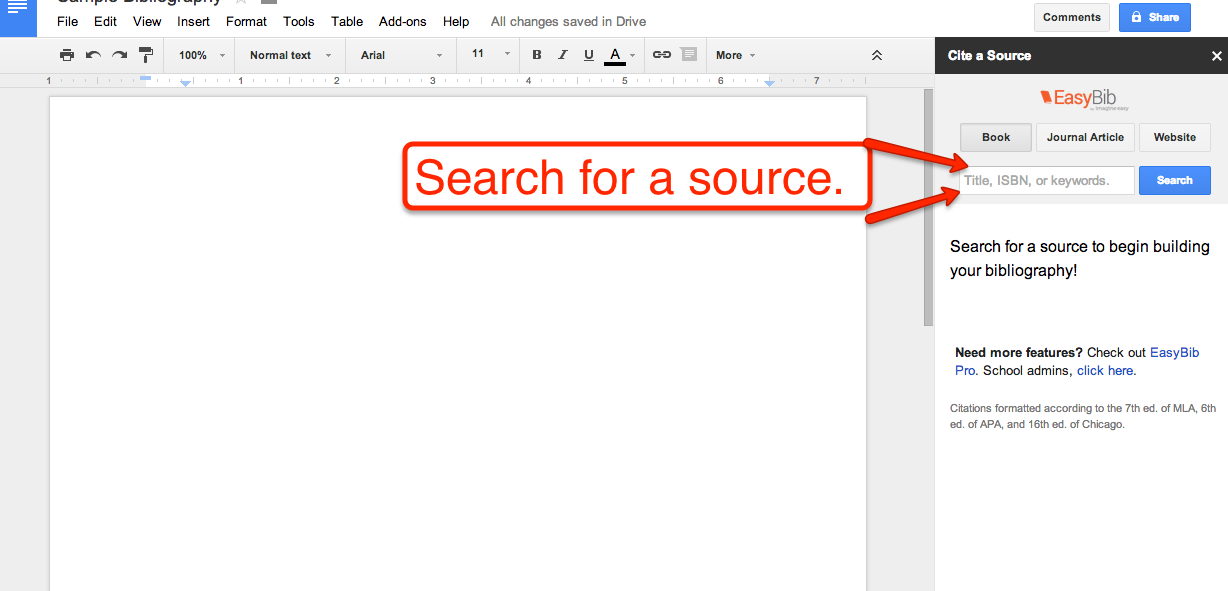1228x591 pixels.
Task: Click the EasyBib logo
Action: pos(1084,99)
